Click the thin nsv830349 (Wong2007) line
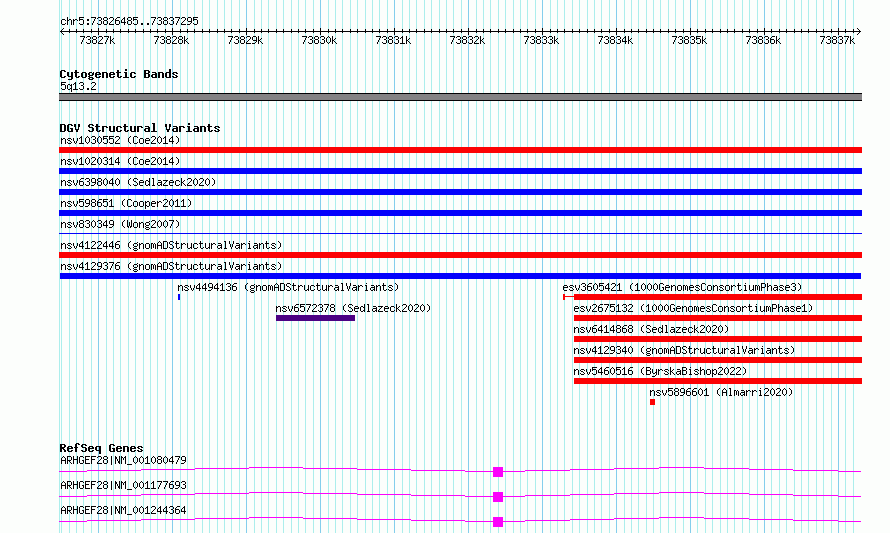This screenshot has width=890, height=533. pyautogui.click(x=460, y=233)
